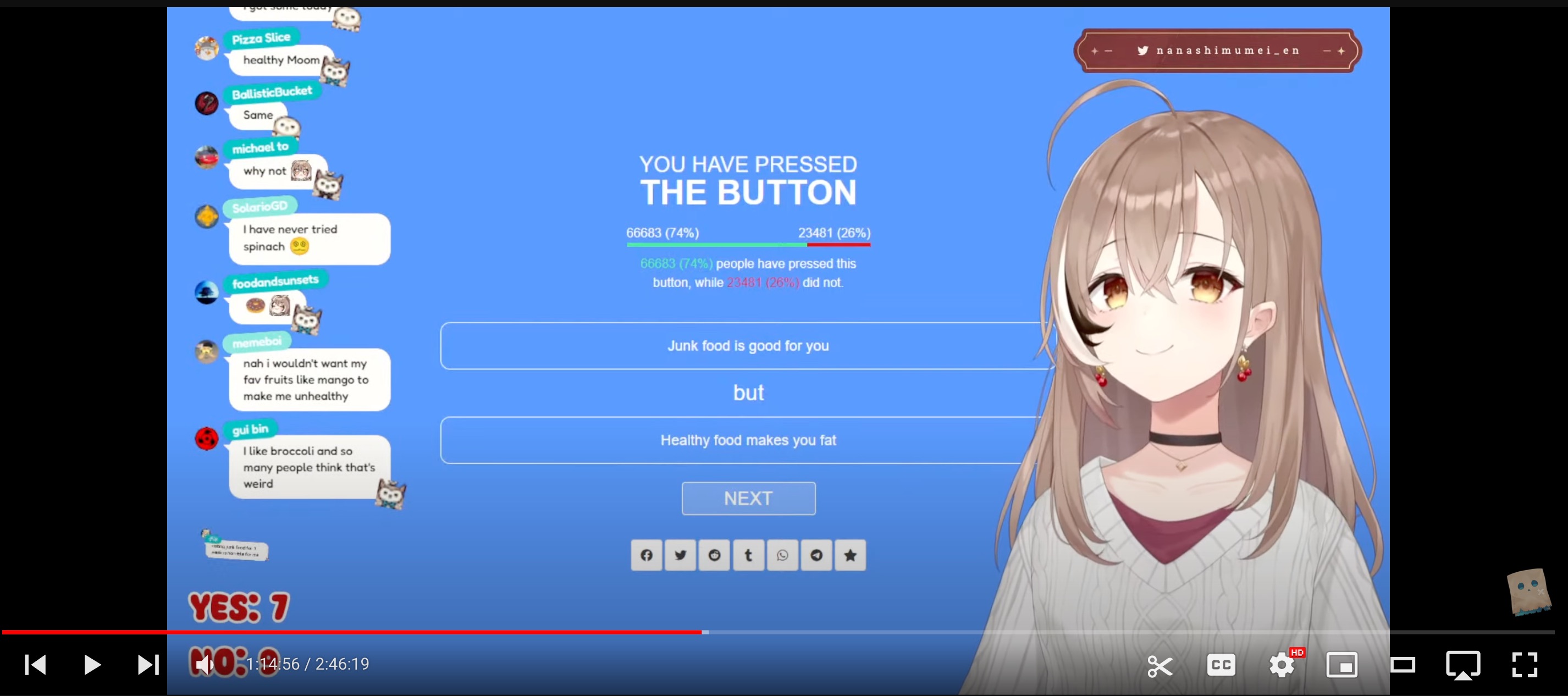Click 'I have never tried spinach' message
1568x696 pixels.
coord(309,238)
